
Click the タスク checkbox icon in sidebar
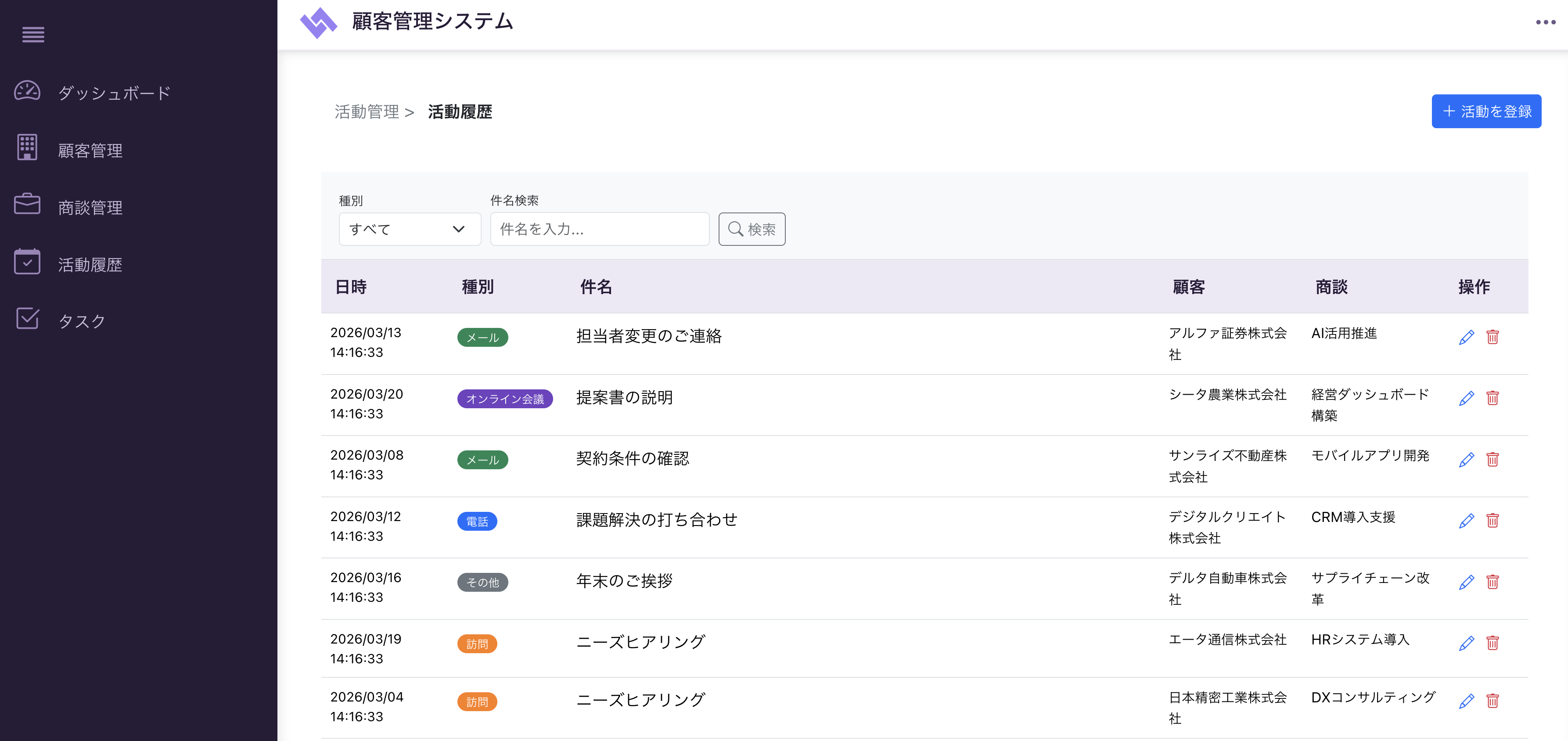point(27,318)
